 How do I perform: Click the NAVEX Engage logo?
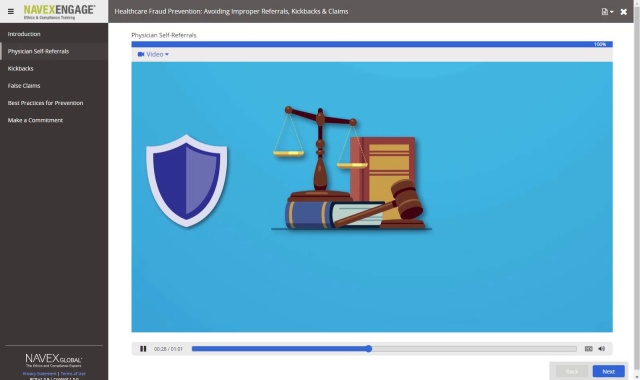point(60,11)
